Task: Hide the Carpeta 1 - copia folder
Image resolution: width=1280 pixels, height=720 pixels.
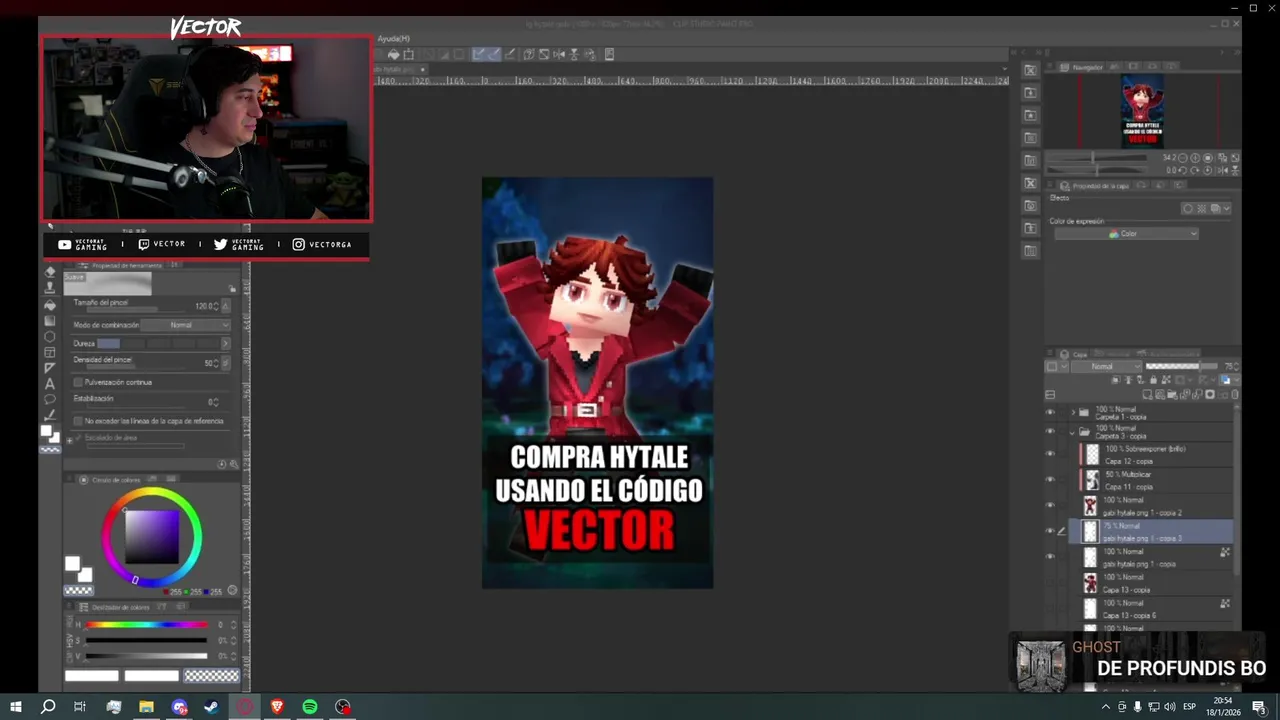Action: coord(1050,412)
